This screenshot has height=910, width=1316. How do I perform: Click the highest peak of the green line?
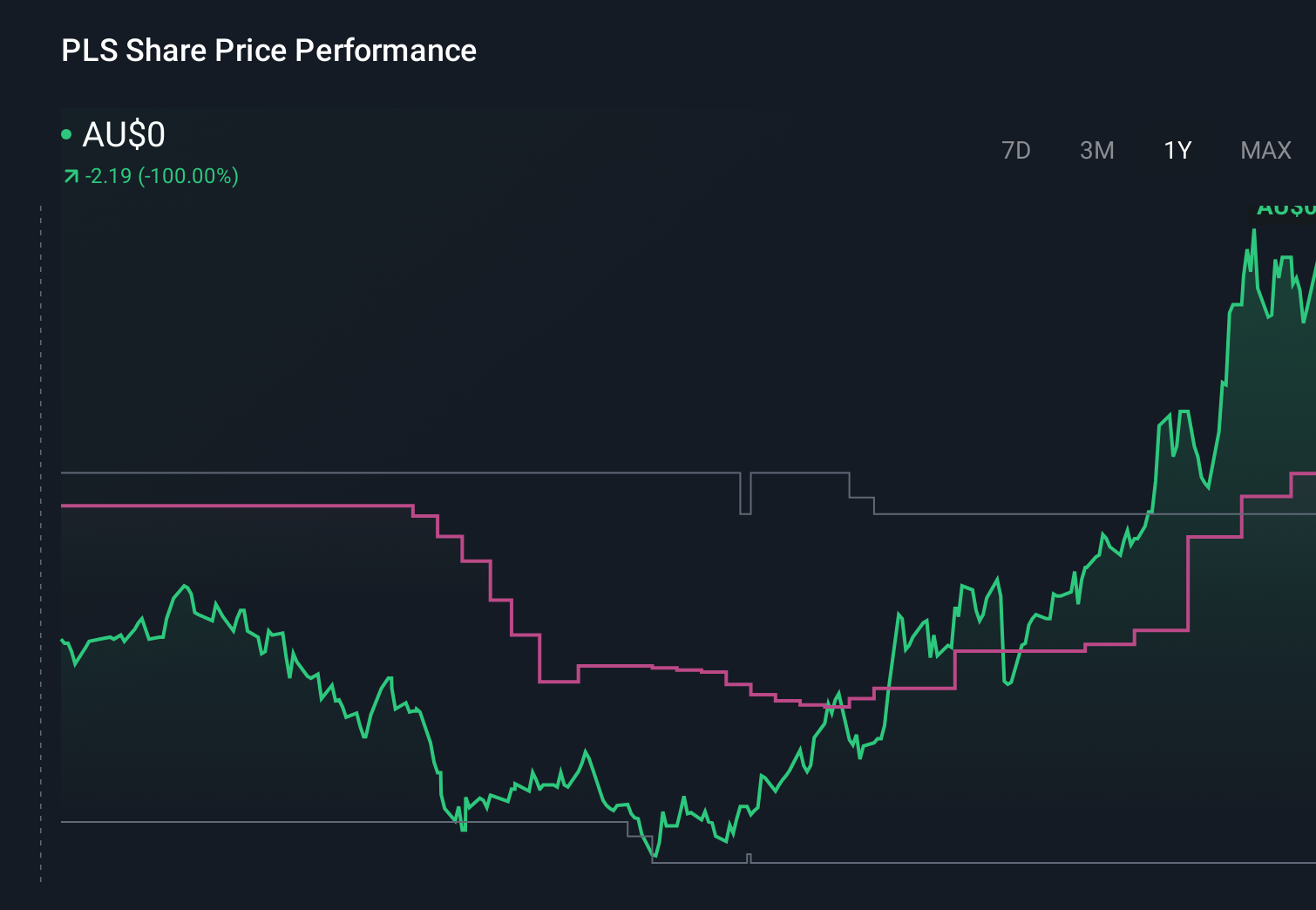pos(1253,231)
